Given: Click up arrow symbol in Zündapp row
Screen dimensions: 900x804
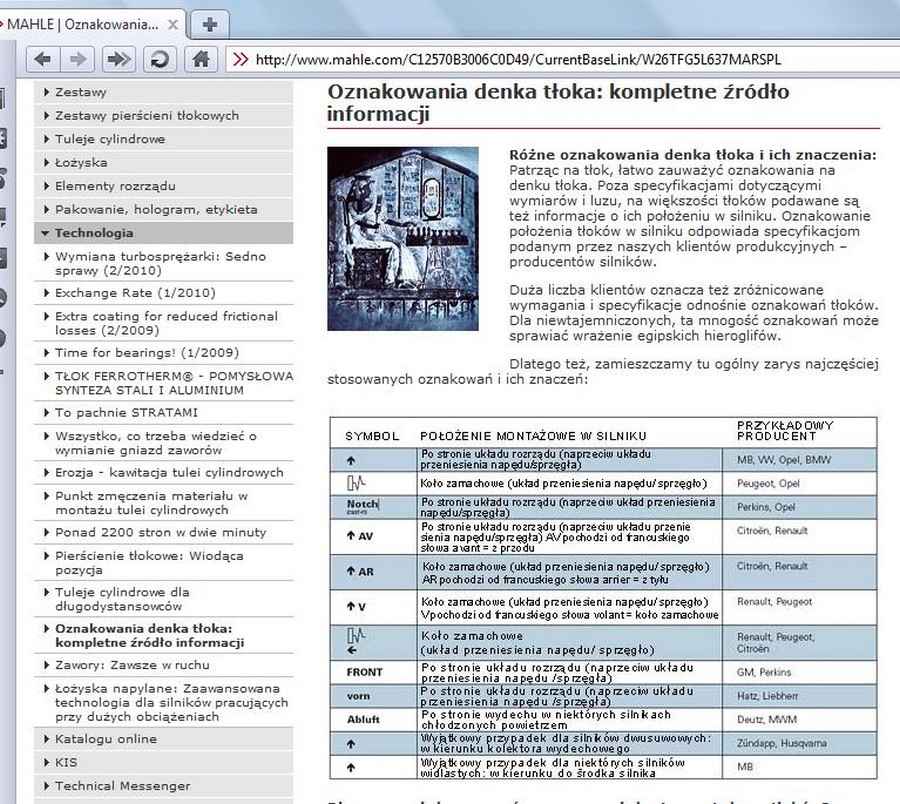Looking at the screenshot, I should (351, 744).
